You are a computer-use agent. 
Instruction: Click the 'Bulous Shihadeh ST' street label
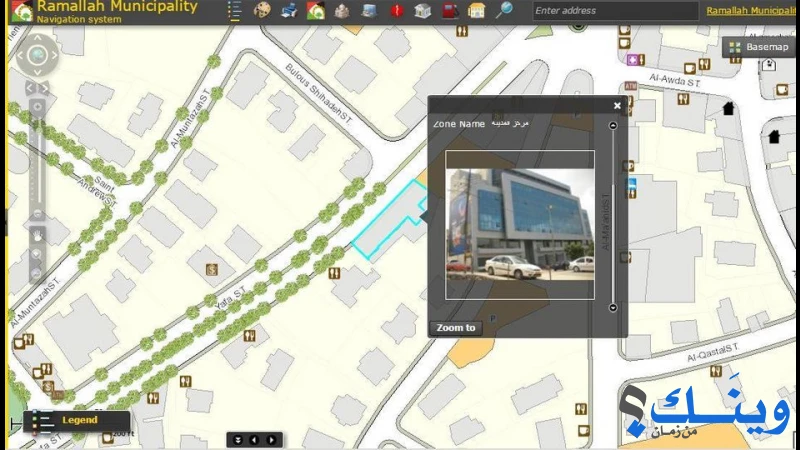click(x=318, y=93)
